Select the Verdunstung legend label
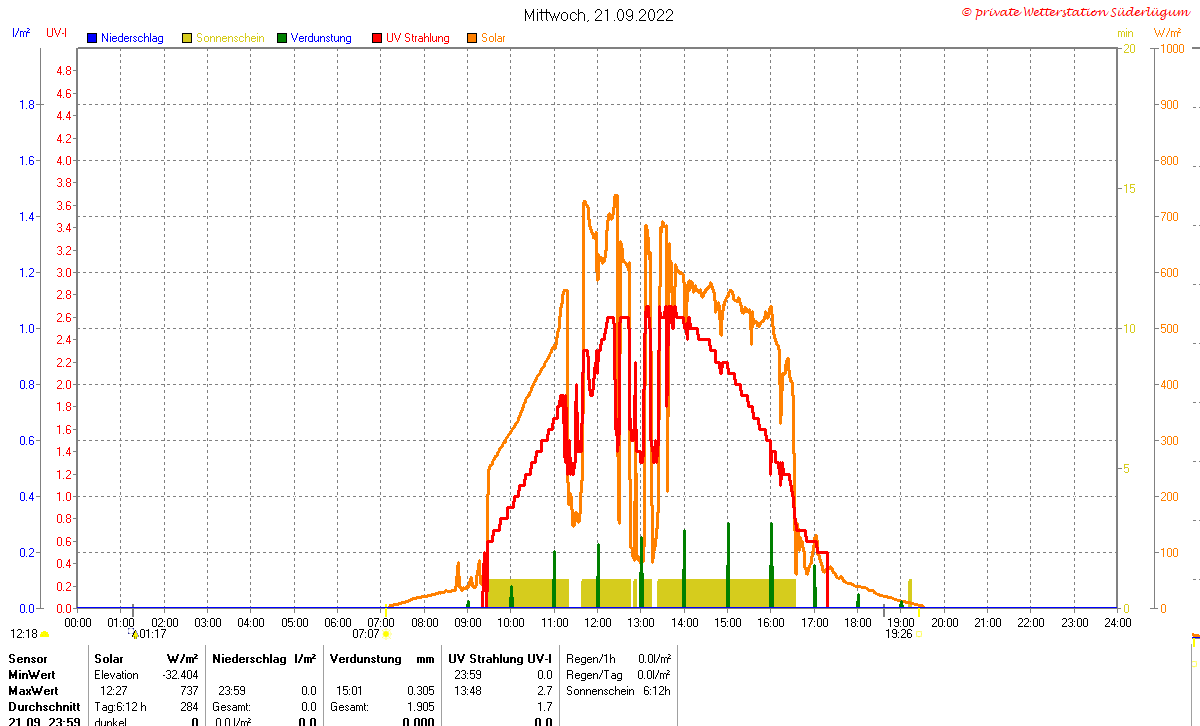This screenshot has width=1200, height=726. (321, 38)
